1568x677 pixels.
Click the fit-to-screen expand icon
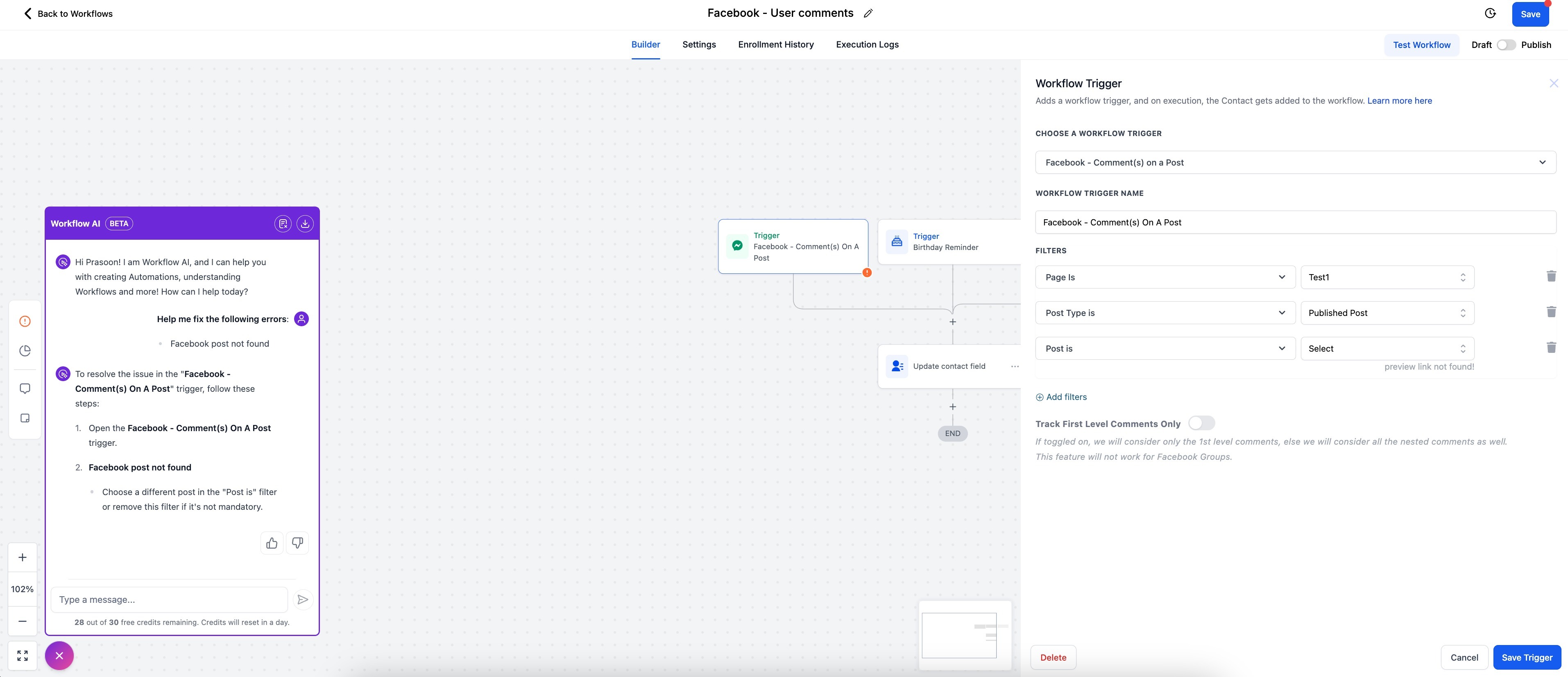[23, 656]
